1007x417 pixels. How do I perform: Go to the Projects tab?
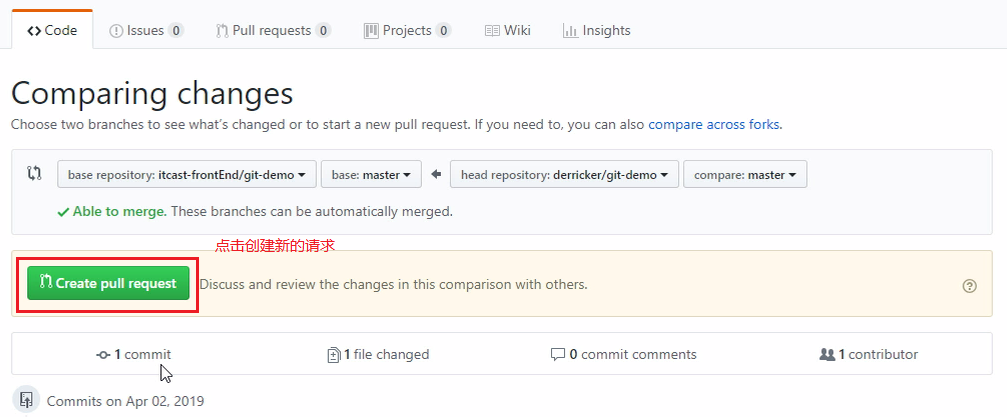click(x=407, y=30)
